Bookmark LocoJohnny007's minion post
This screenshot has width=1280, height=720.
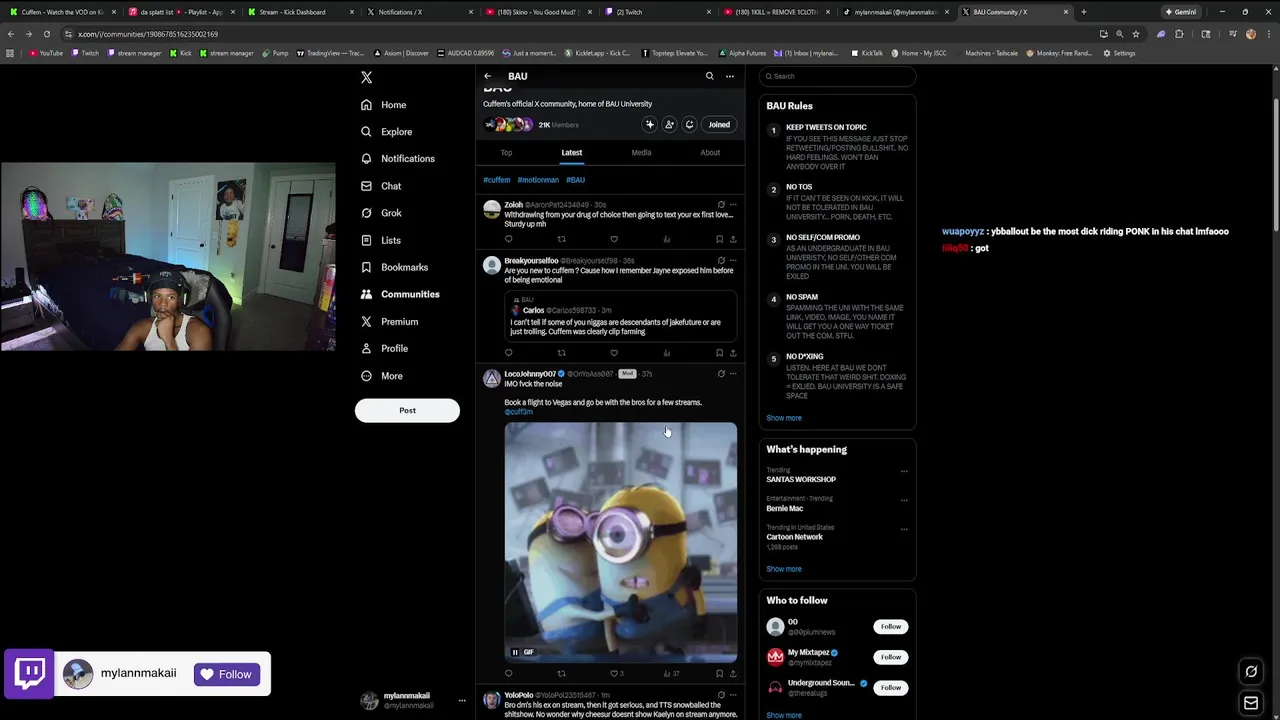point(719,674)
